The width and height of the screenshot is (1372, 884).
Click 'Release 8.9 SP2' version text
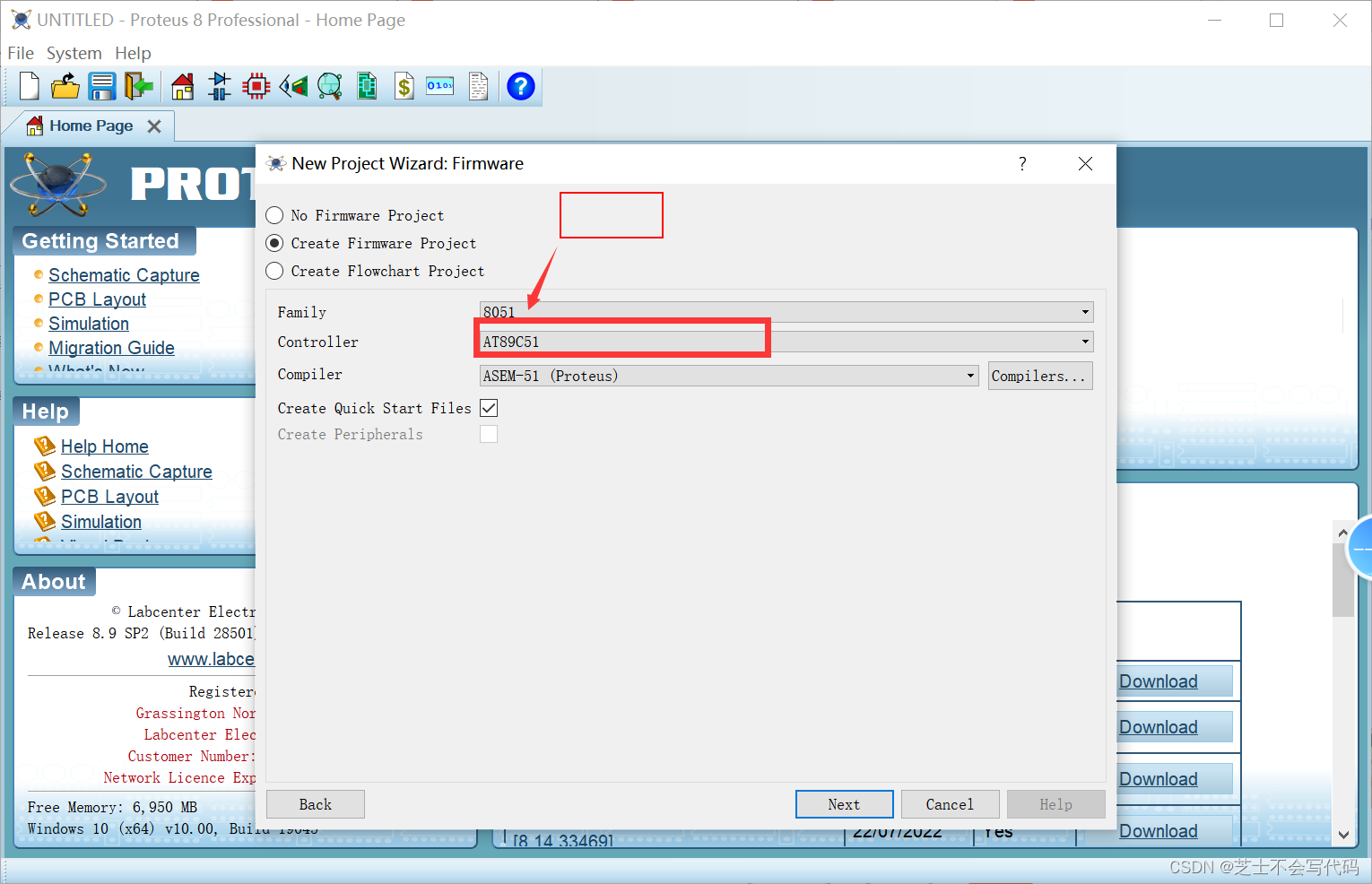[88, 633]
